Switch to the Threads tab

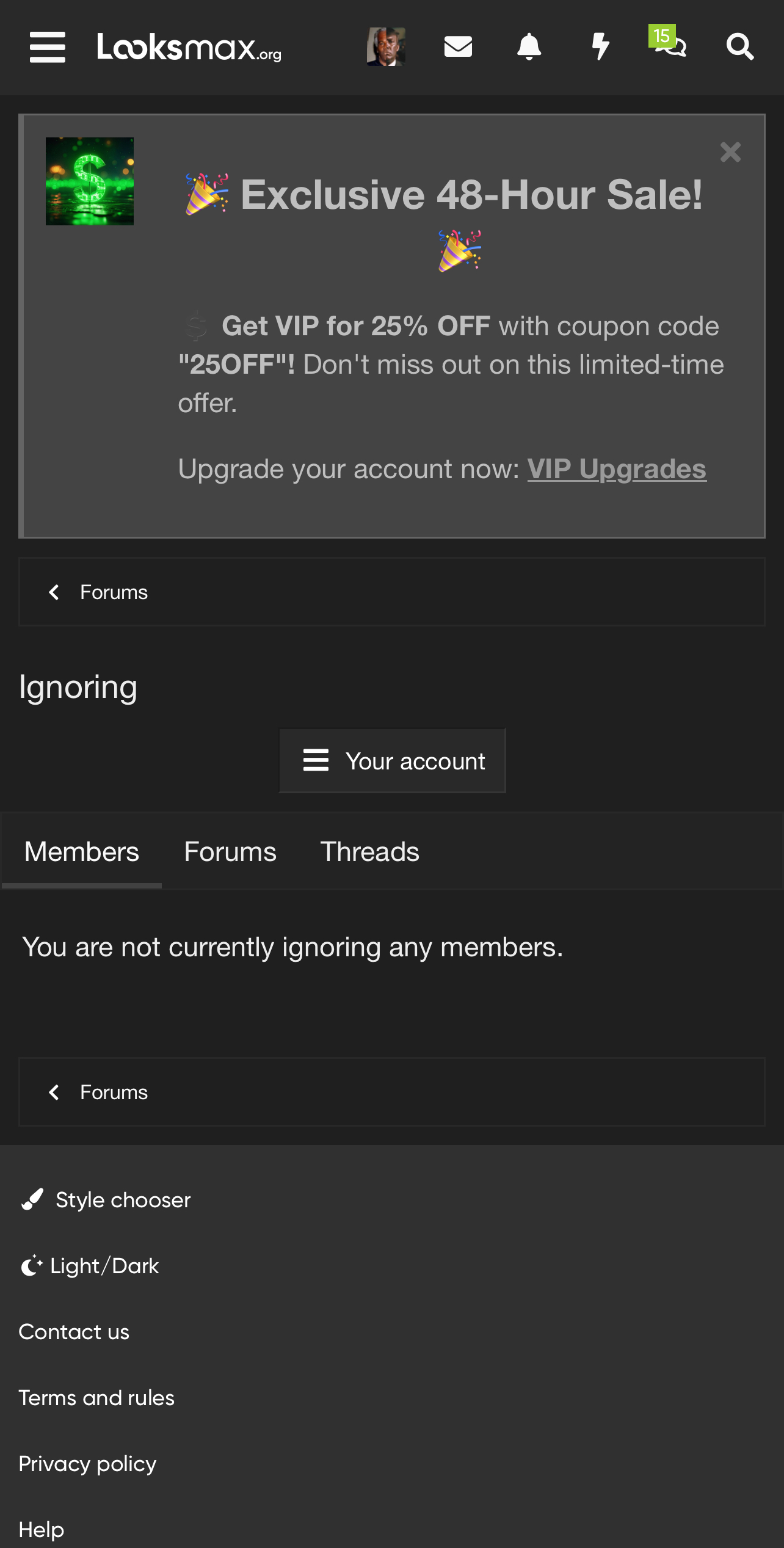369,852
